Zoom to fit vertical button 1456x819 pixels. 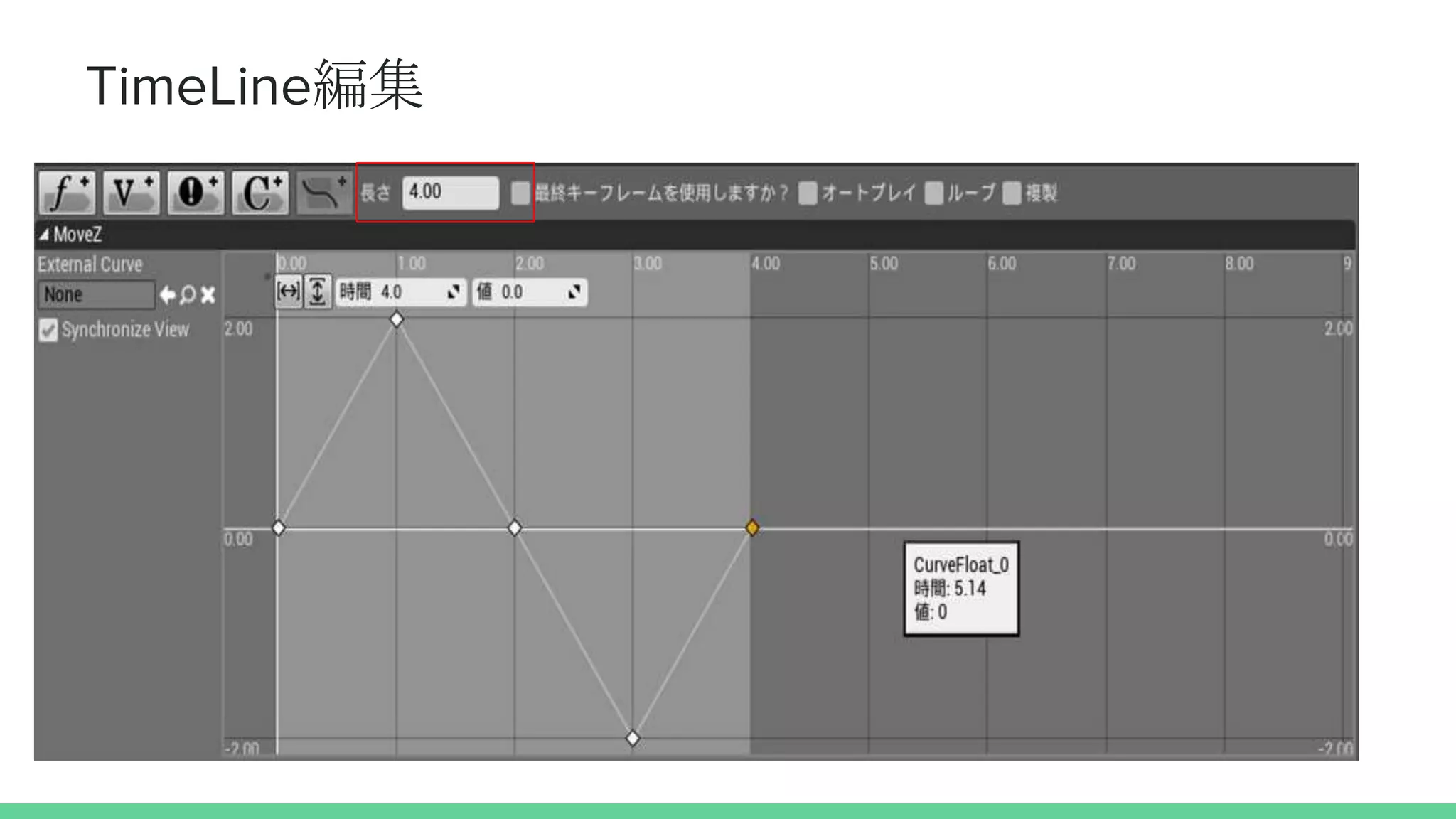tap(318, 291)
